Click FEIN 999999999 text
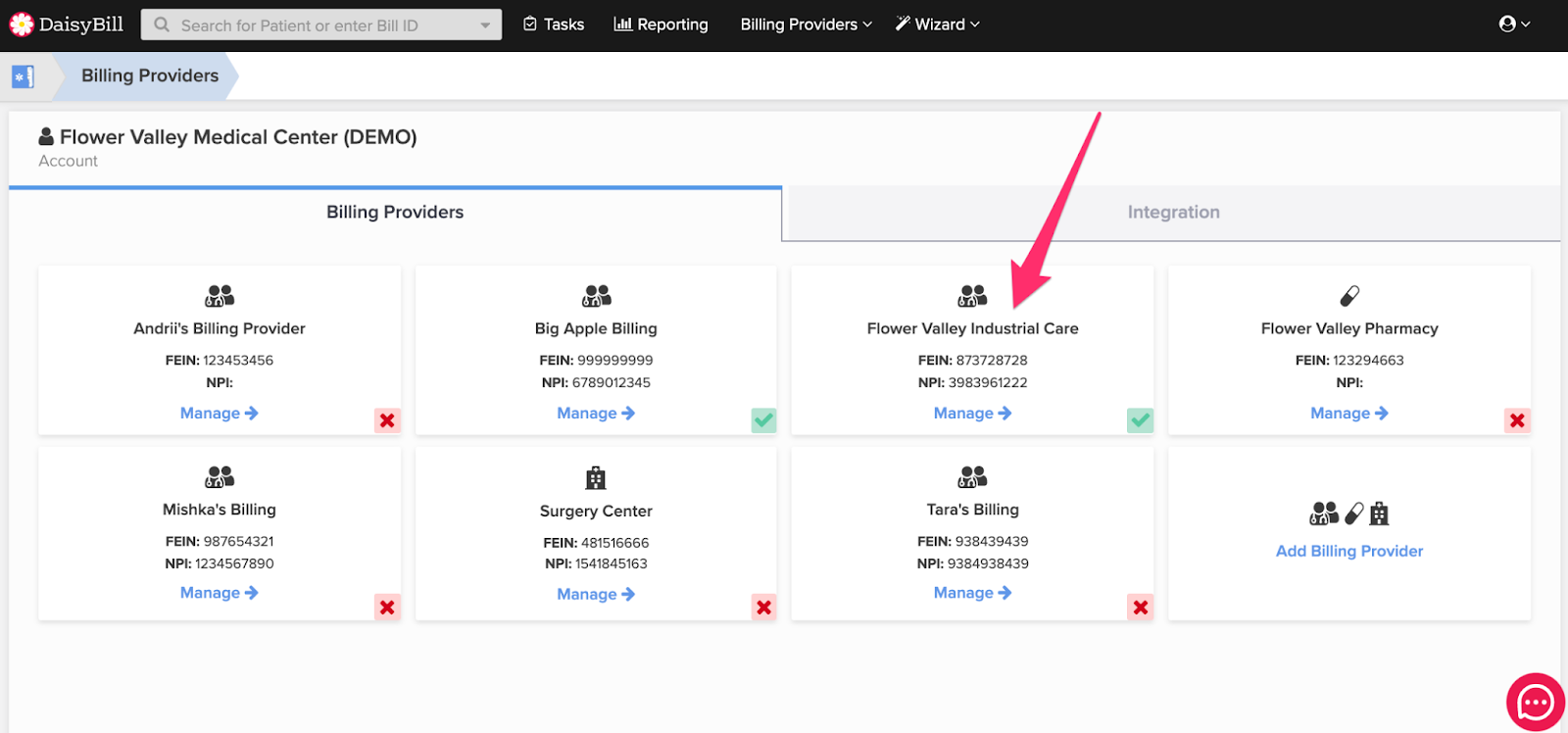 pyautogui.click(x=596, y=361)
